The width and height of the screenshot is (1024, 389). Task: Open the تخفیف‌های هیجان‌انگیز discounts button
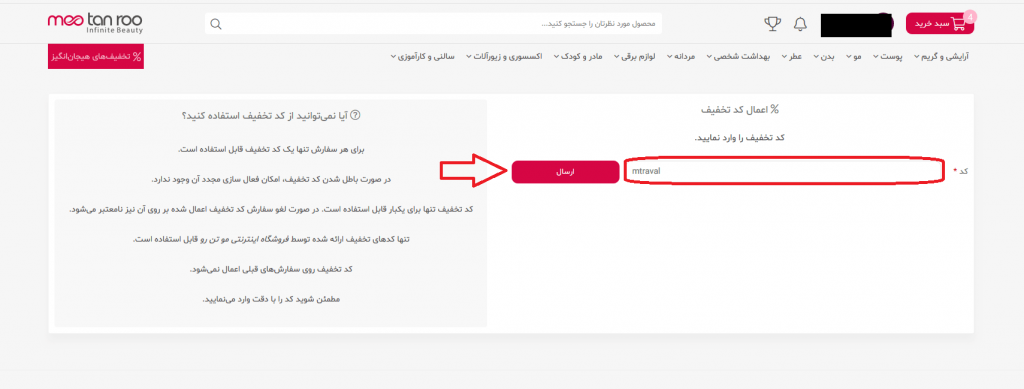click(x=95, y=57)
